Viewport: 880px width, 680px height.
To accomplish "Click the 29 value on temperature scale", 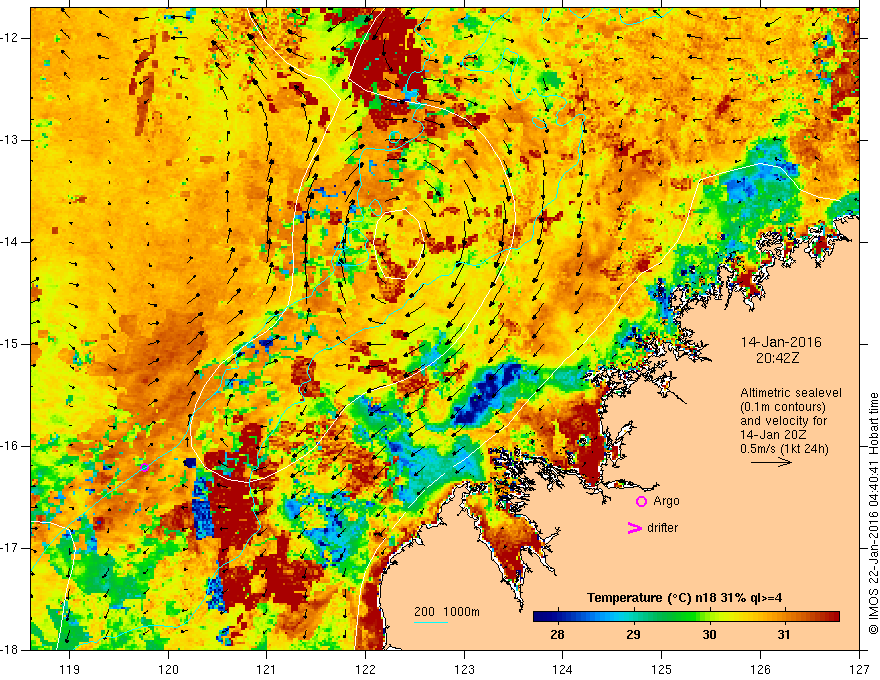I will pyautogui.click(x=633, y=635).
